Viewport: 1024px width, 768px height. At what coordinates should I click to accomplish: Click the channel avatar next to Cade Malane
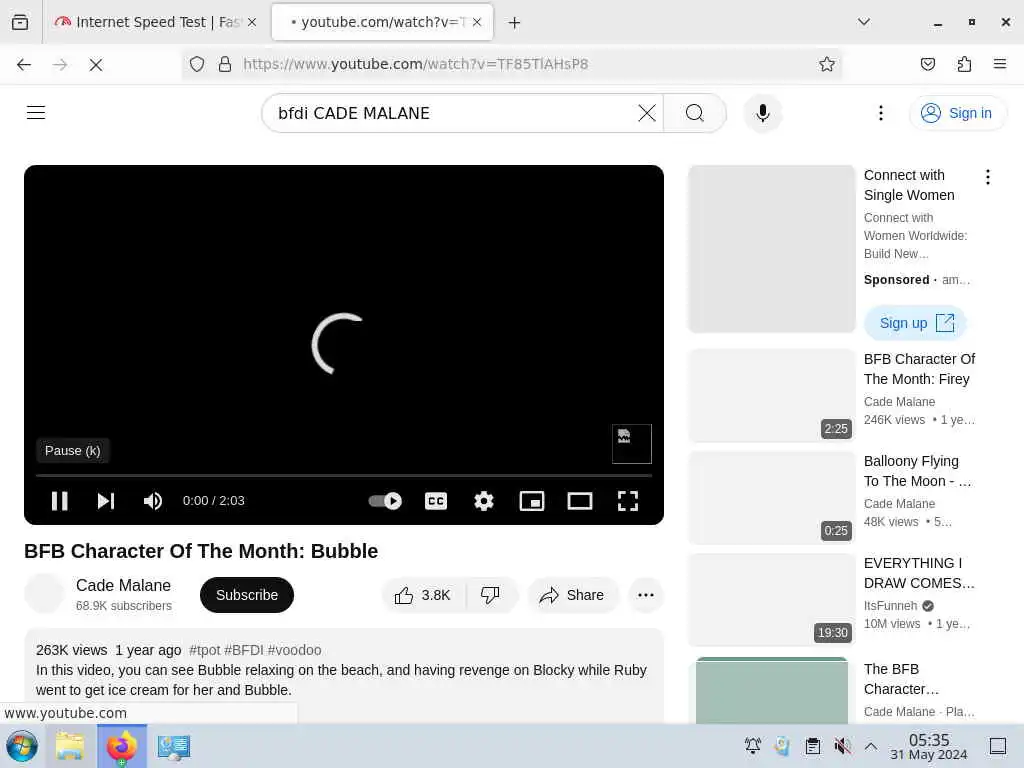click(x=44, y=593)
